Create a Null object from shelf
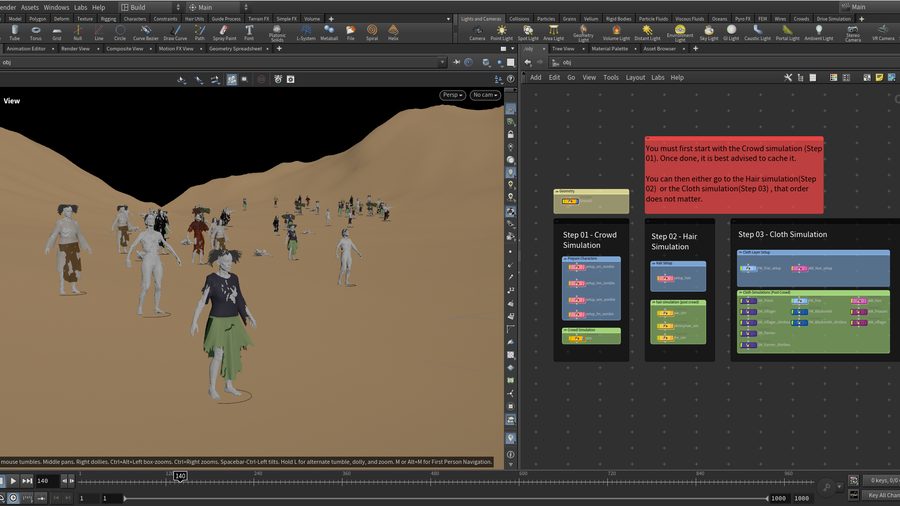 coord(77,32)
